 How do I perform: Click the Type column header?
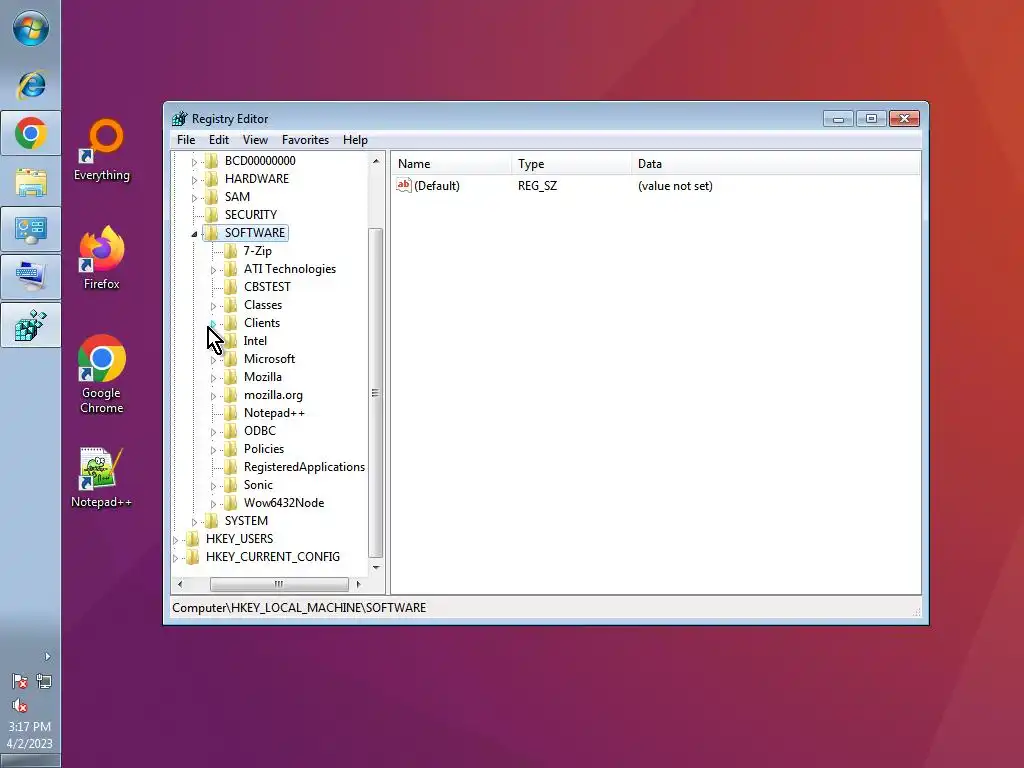pos(571,164)
